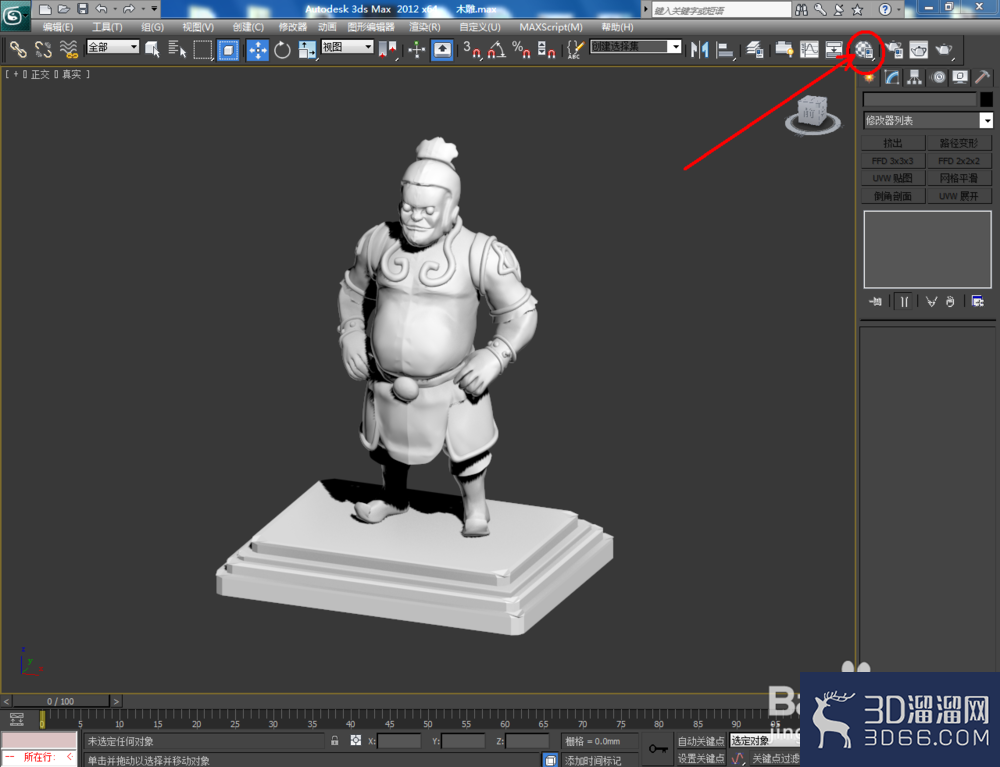Switch to the Hierarchy command panel tab
The image size is (1000, 767).
point(915,77)
